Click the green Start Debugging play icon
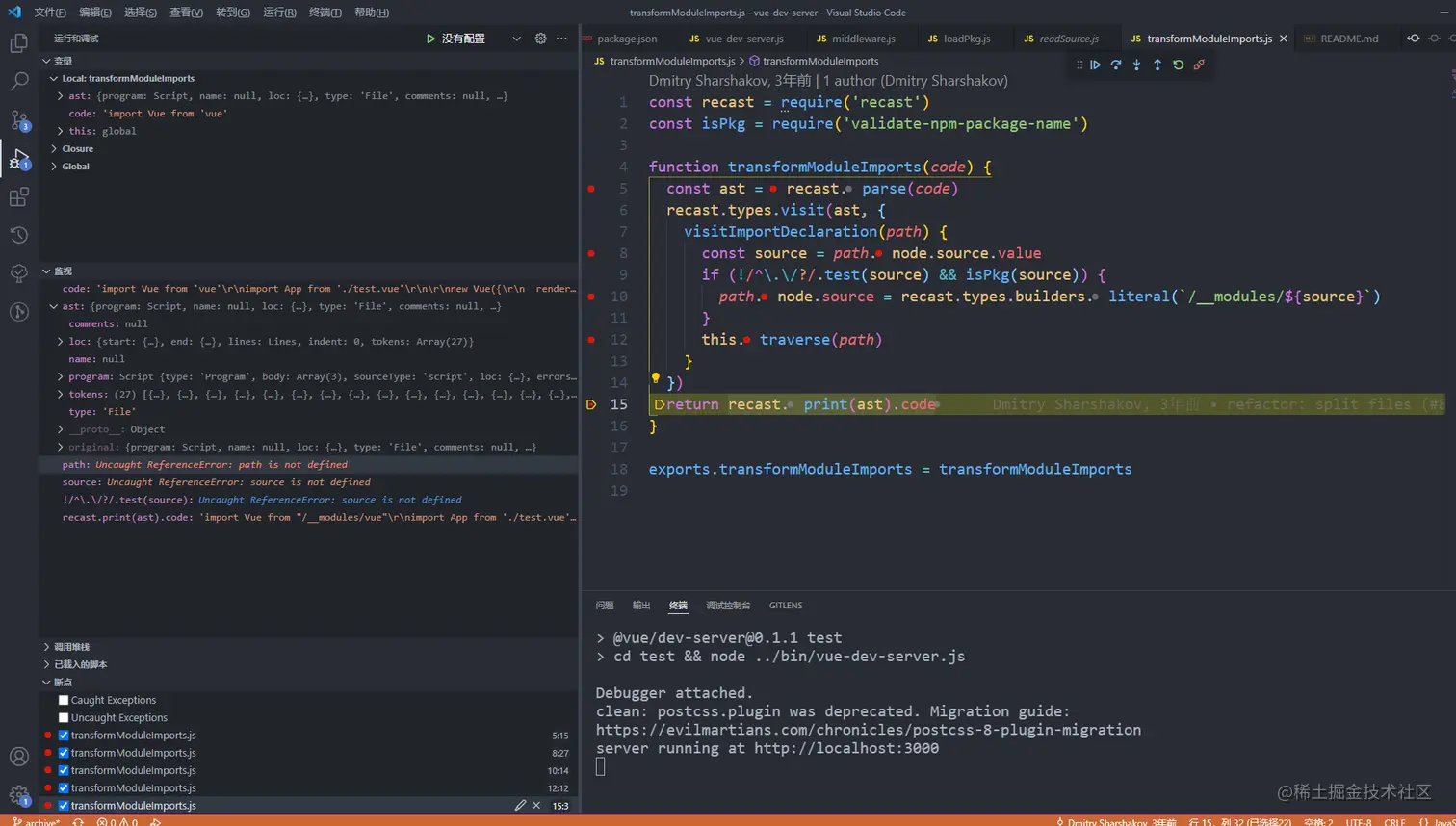 click(x=430, y=39)
